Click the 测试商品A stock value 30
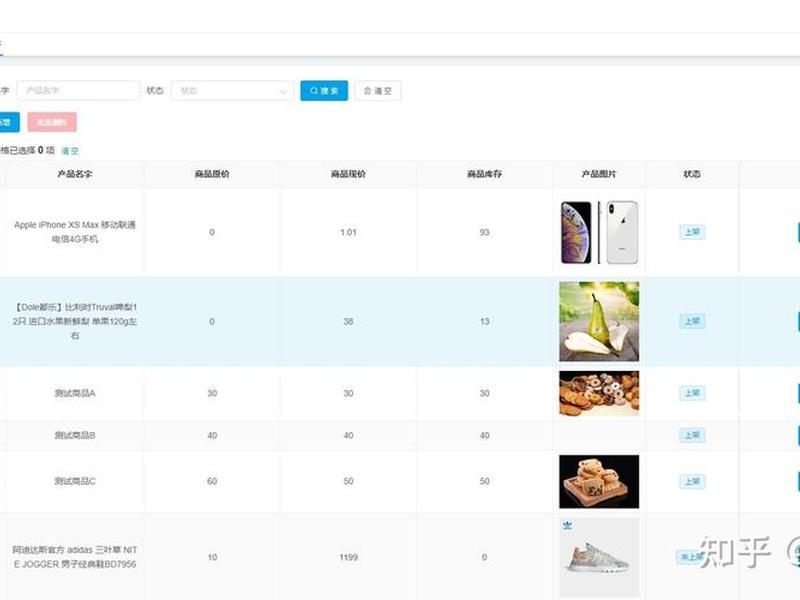Screen dimensions: 800x600 [x=484, y=393]
